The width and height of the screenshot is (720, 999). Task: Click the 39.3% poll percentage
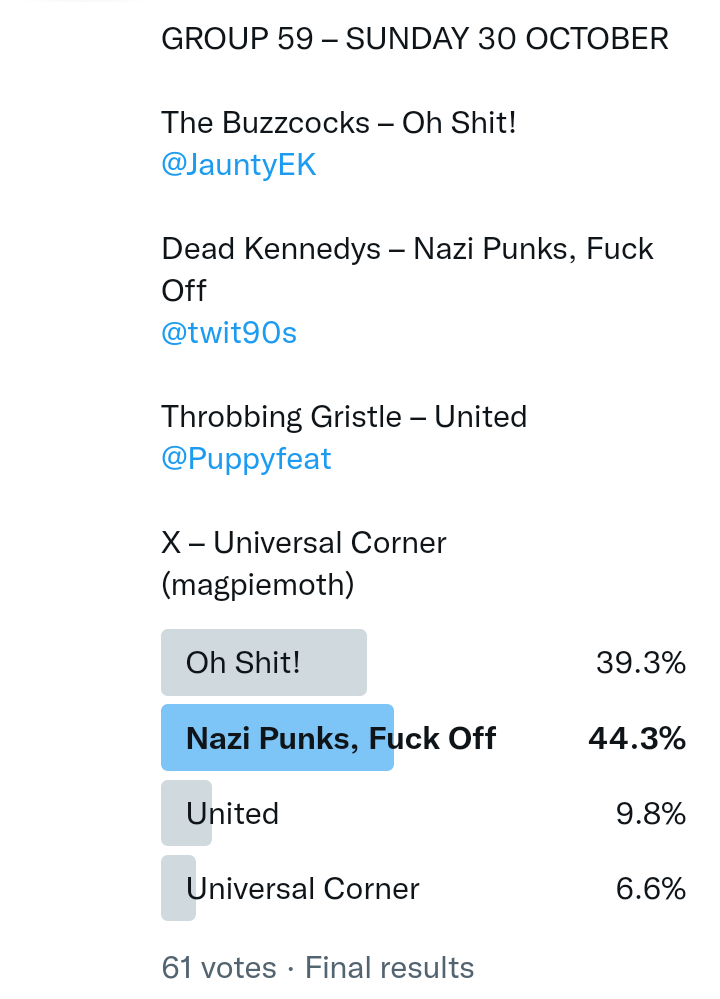tap(640, 662)
